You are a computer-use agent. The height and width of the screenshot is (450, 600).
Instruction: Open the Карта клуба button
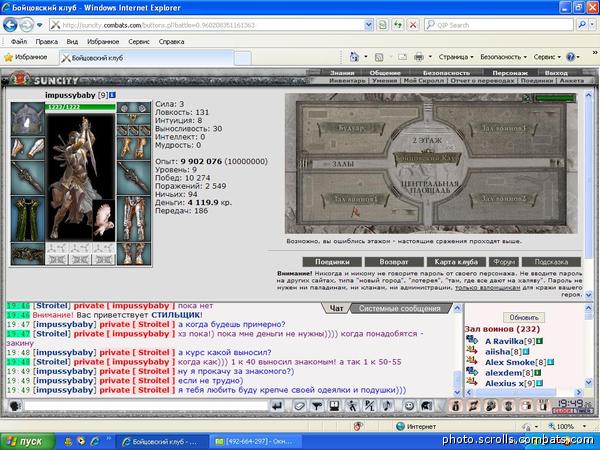(x=456, y=262)
